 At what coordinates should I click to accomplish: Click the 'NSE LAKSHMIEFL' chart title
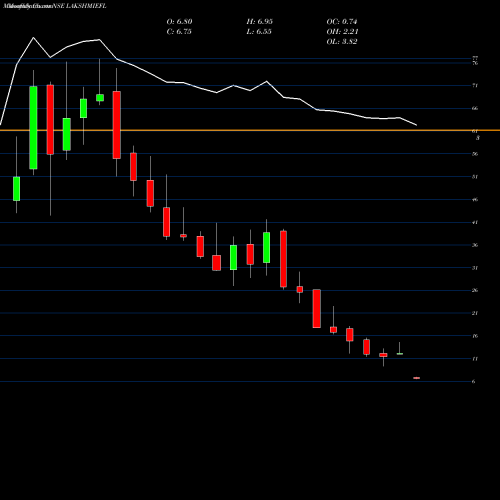79,6
